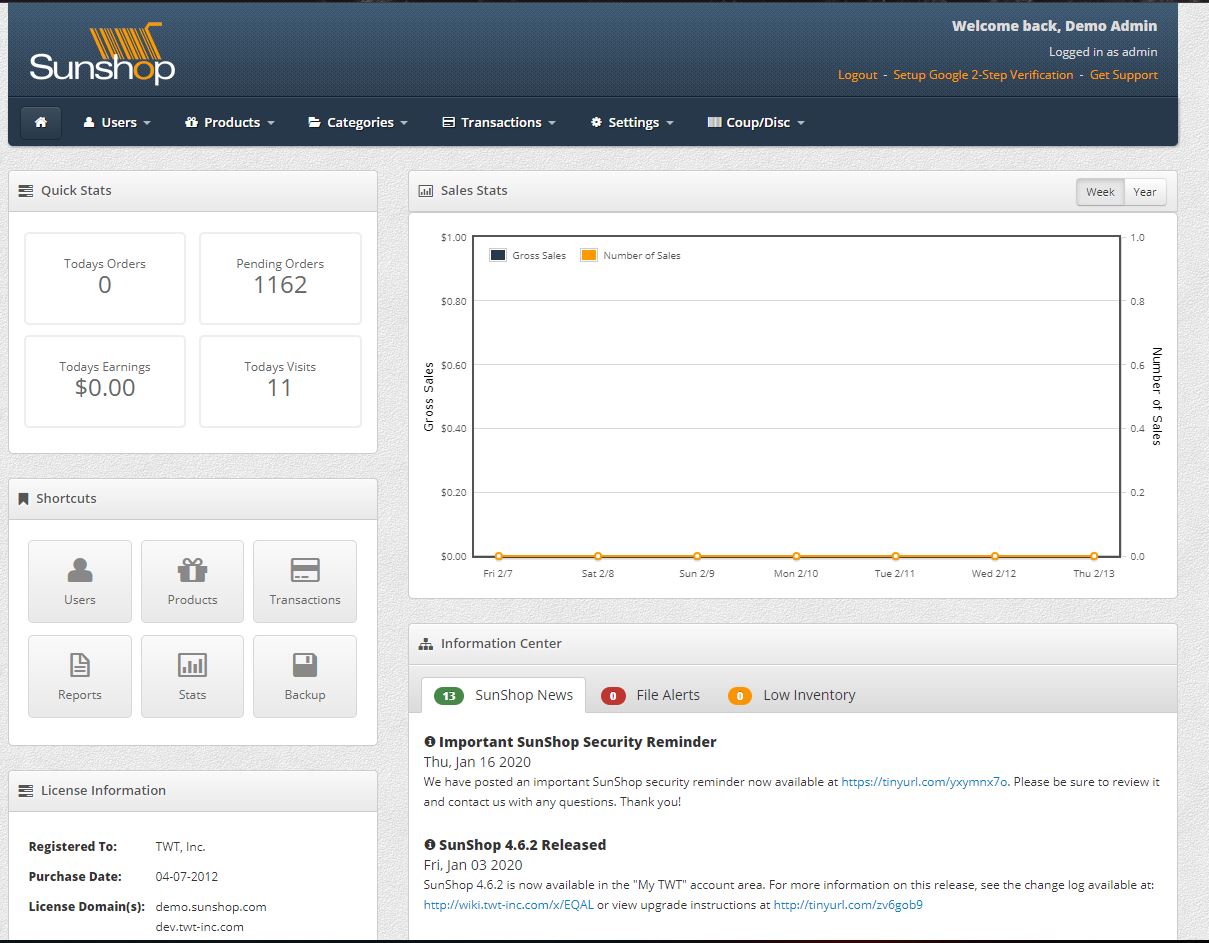Click the dev.twt-inc.com license domain text
The height and width of the screenshot is (943, 1209).
click(200, 927)
